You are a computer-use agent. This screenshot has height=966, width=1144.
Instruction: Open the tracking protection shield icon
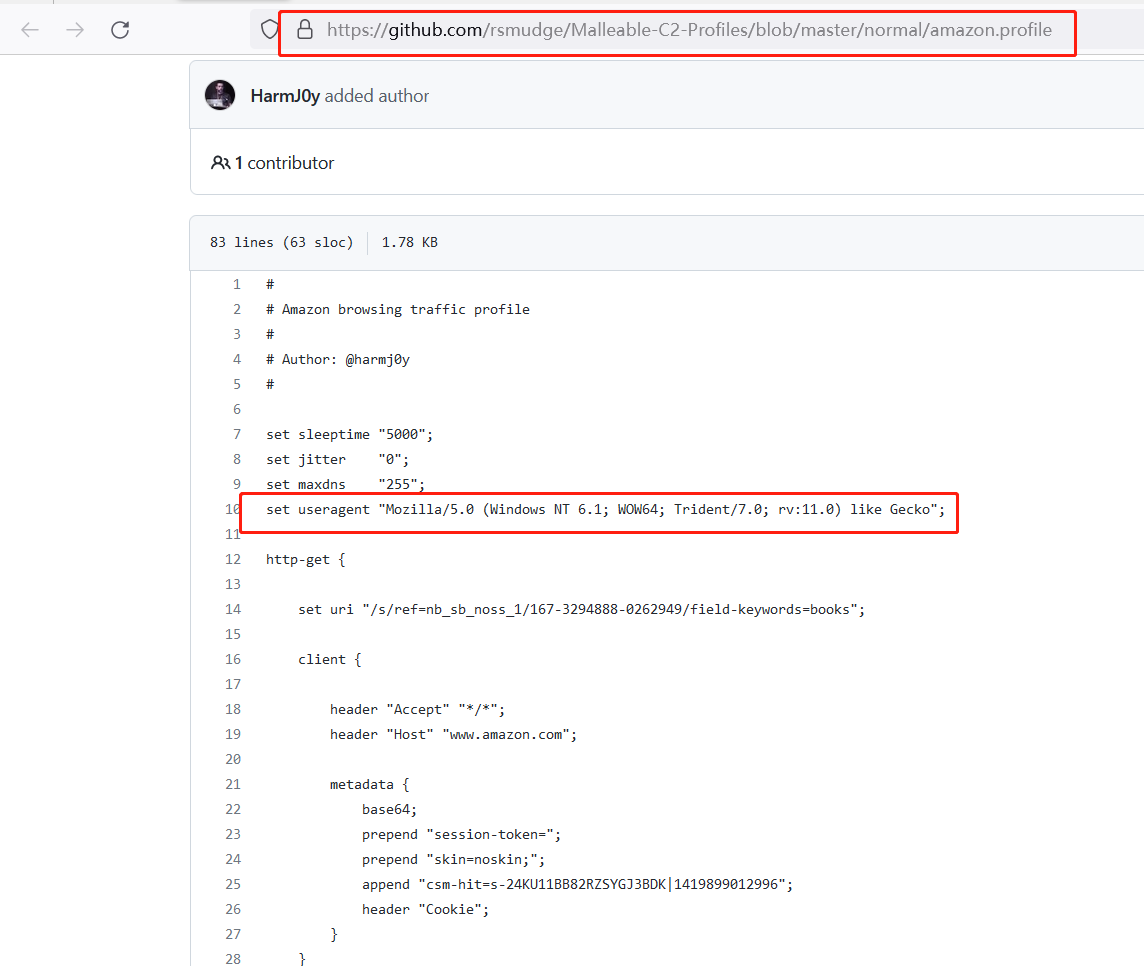click(x=269, y=30)
